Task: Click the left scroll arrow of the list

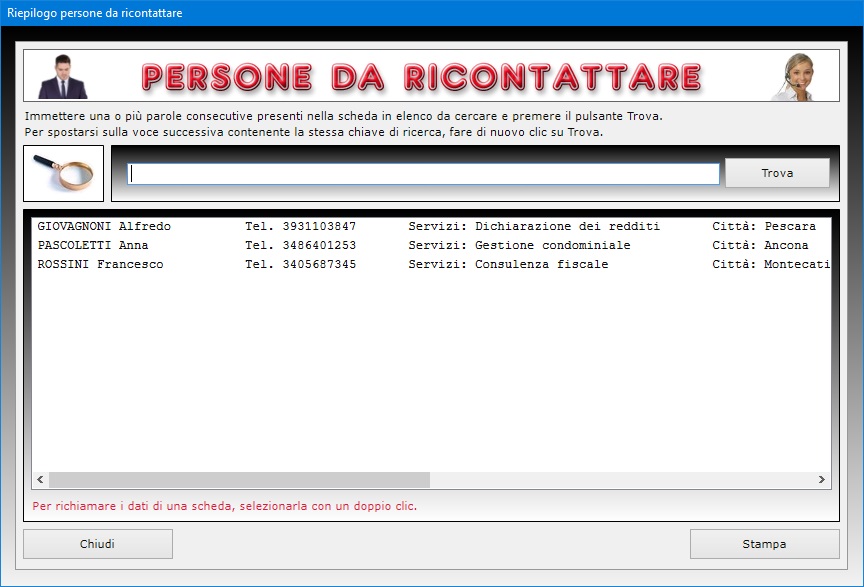Action: click(x=40, y=480)
